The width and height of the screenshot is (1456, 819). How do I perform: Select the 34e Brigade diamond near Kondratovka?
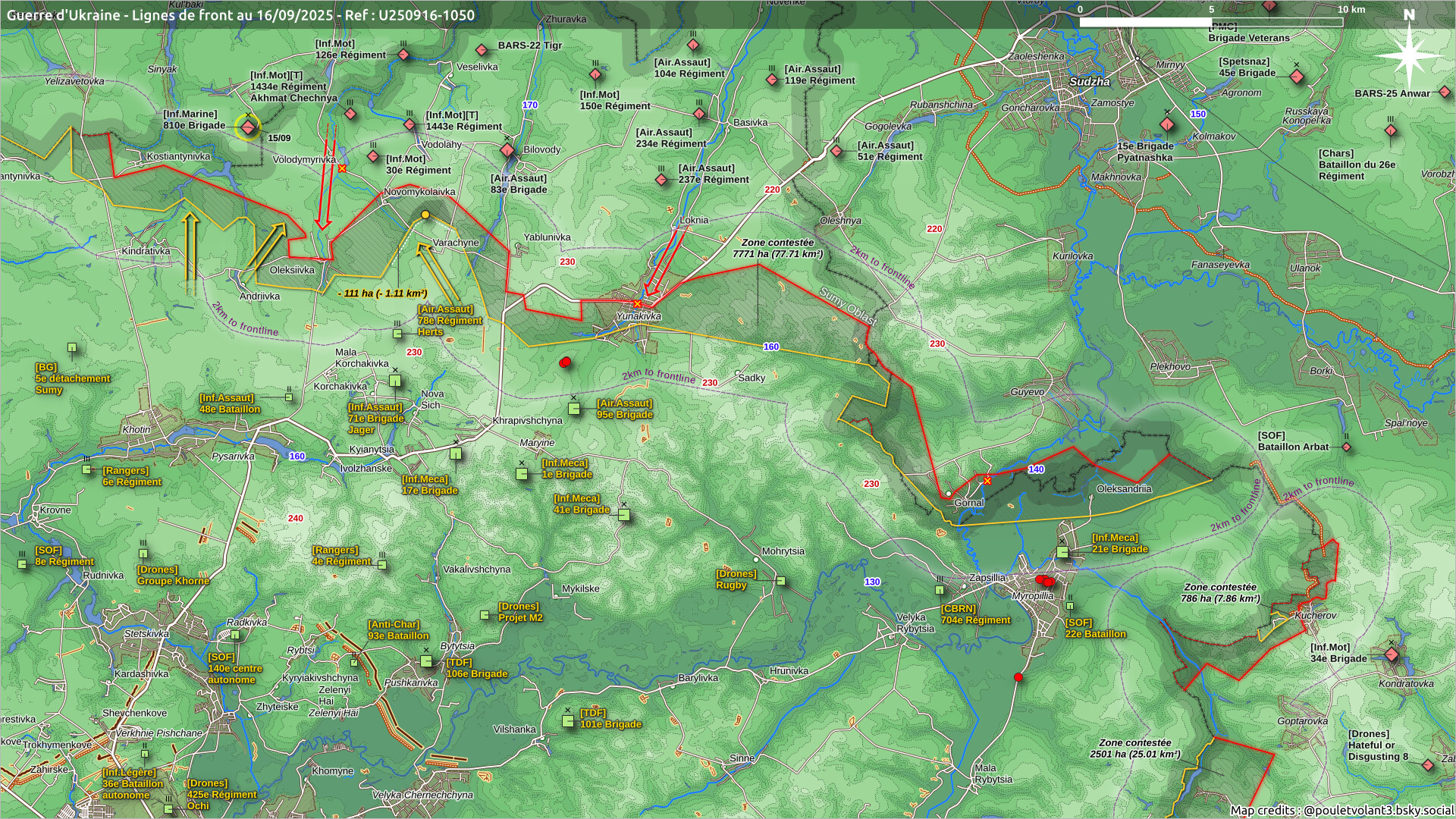point(1392,654)
